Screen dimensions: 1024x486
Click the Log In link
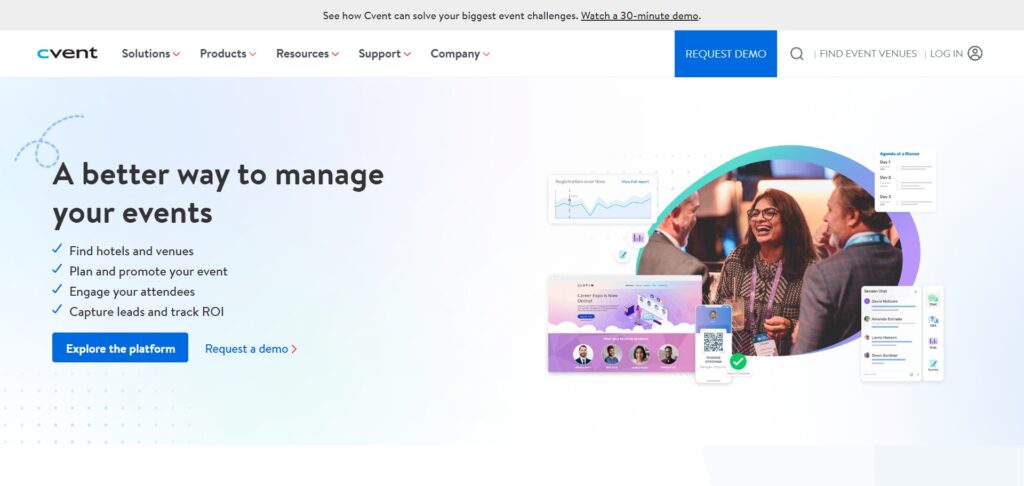coord(946,54)
